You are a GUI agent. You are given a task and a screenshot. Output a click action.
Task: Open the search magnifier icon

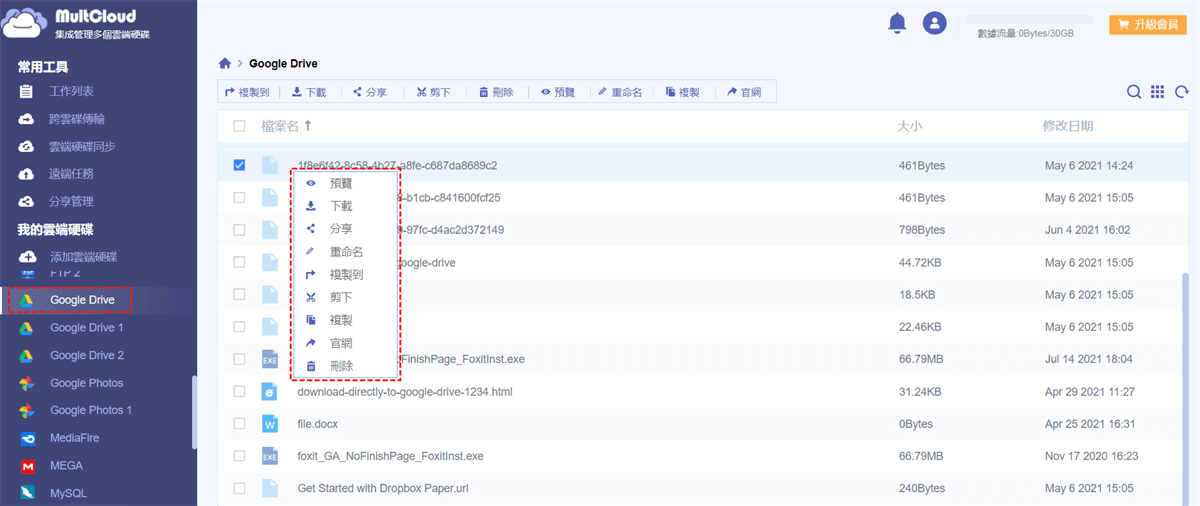click(x=1134, y=92)
